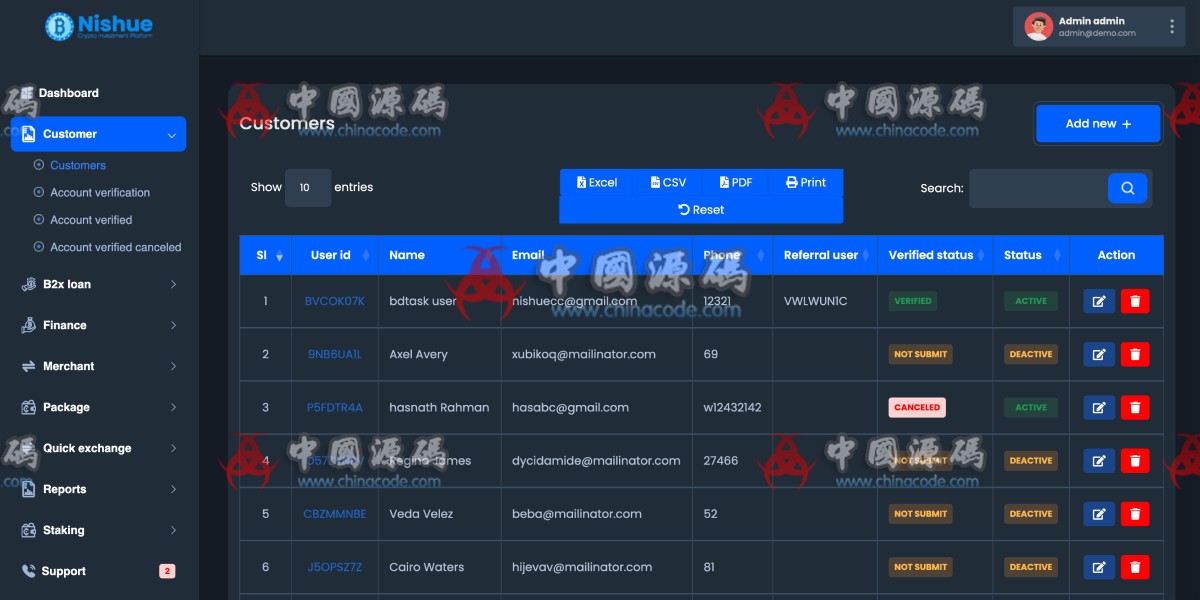
Task: Open the three-dot admin profile menu
Action: pyautogui.click(x=1171, y=27)
